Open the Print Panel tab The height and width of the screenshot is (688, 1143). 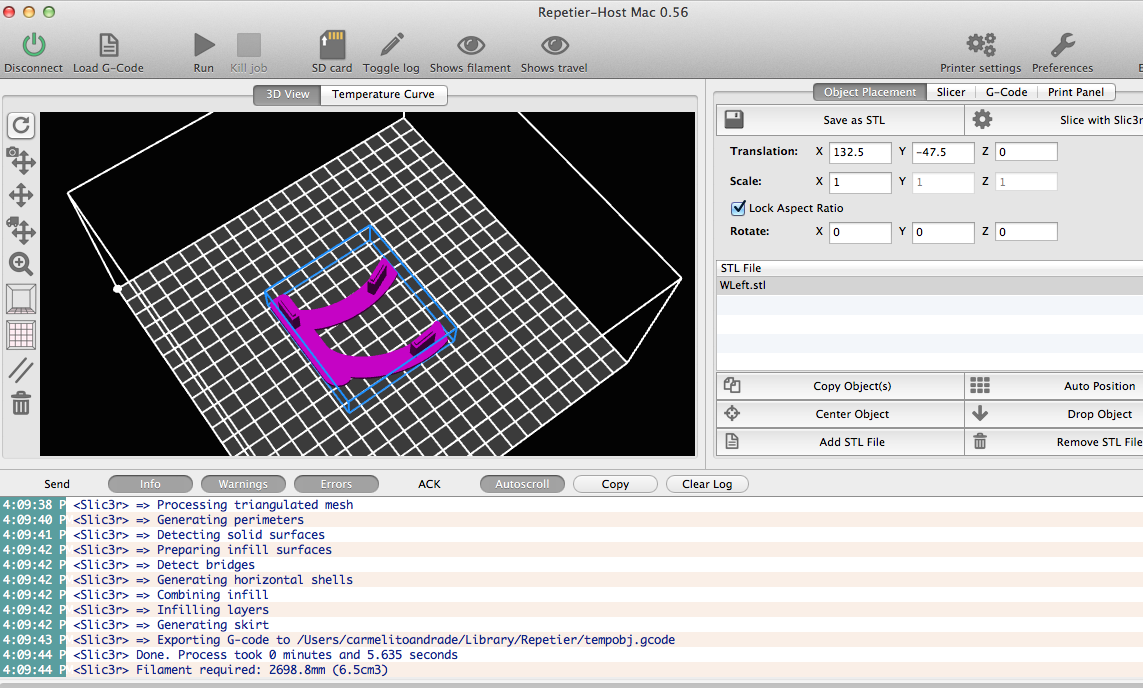click(x=1076, y=92)
